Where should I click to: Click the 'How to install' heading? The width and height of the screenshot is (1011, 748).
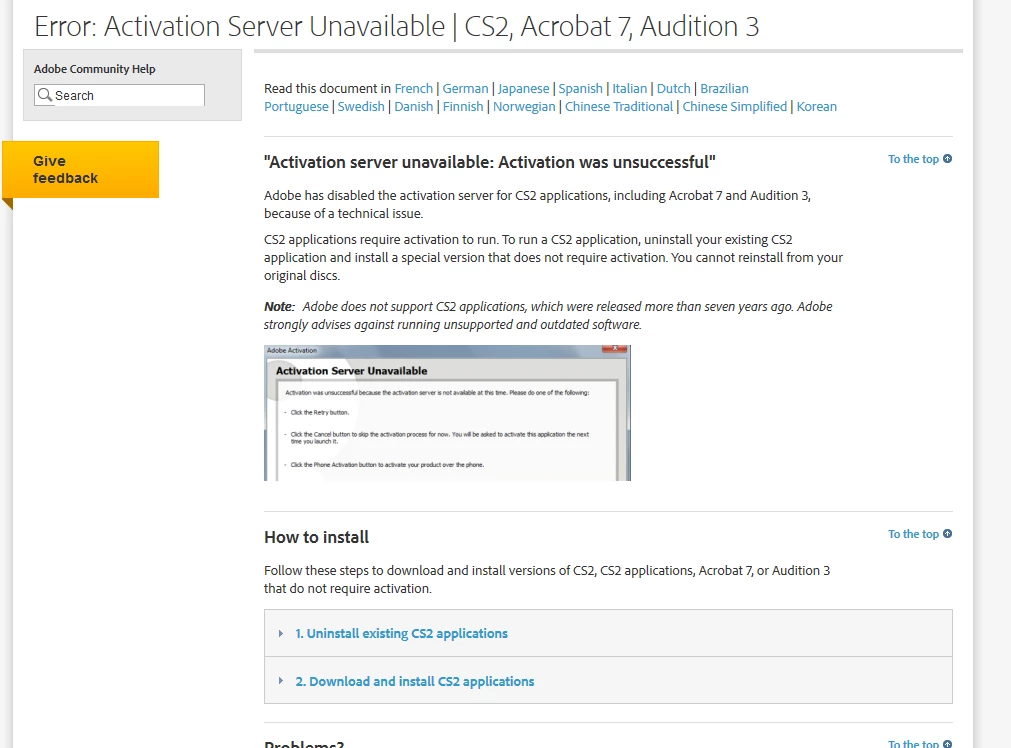[x=317, y=537]
